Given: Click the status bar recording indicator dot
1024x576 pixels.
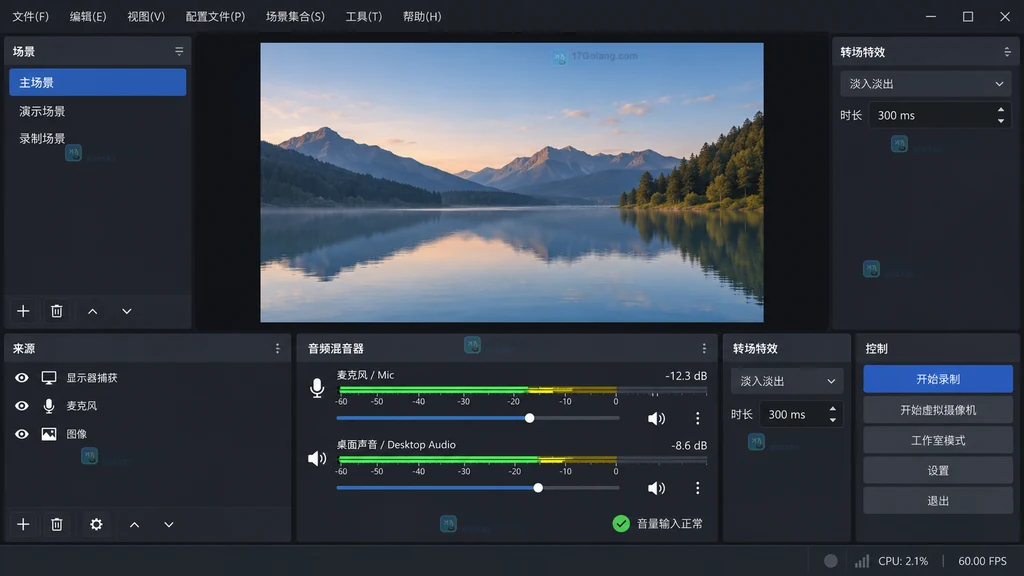Looking at the screenshot, I should [831, 561].
